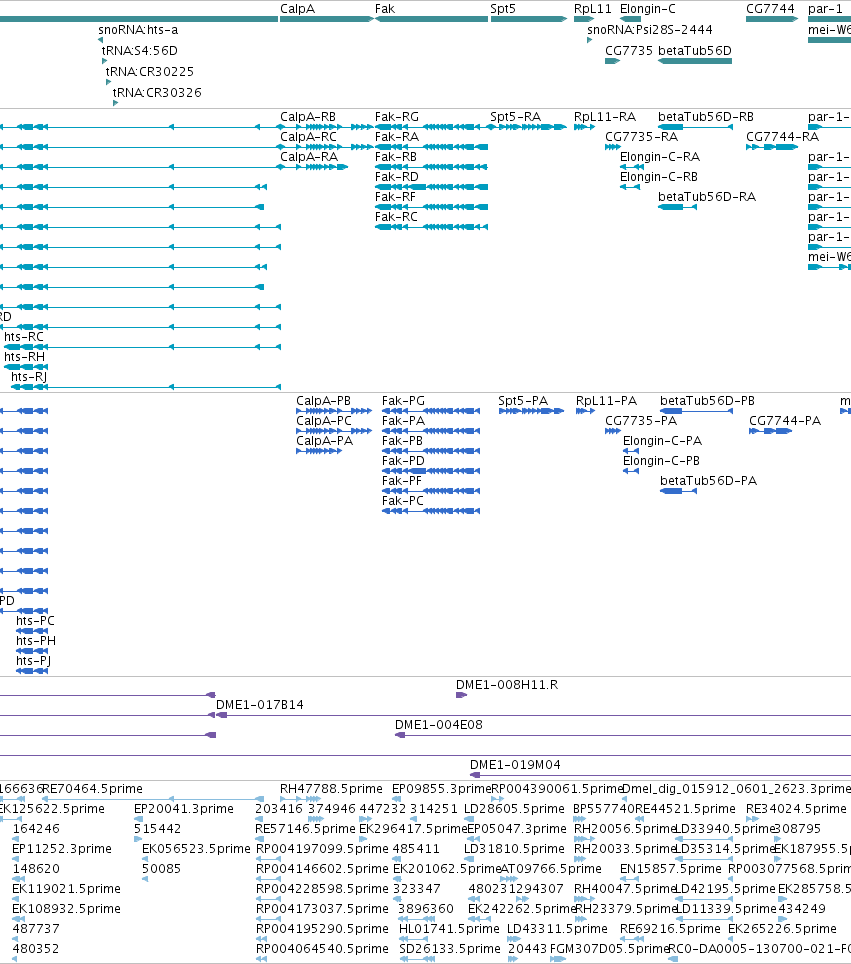This screenshot has width=851, height=964.
Task: Click the CalpA-RB transcript
Action: coord(327,127)
